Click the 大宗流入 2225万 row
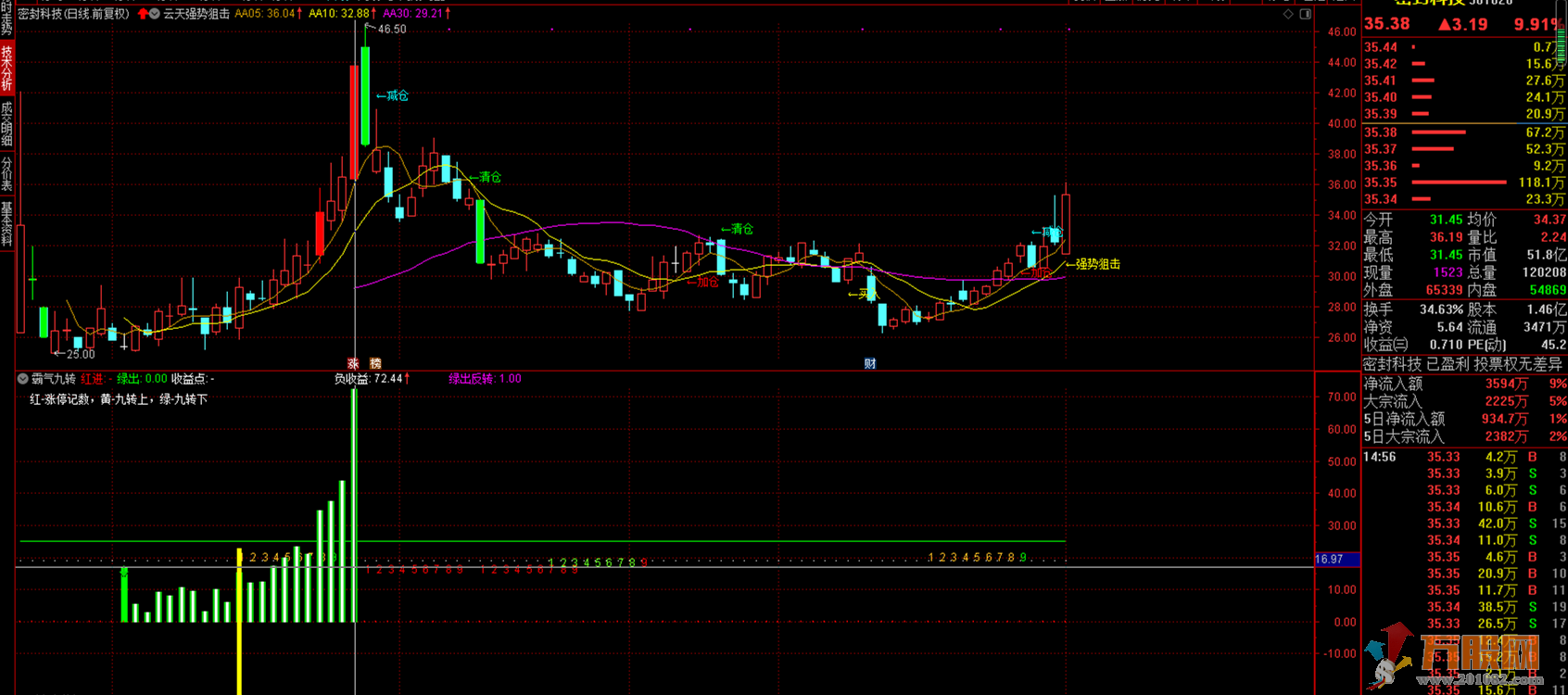 coord(1464,401)
